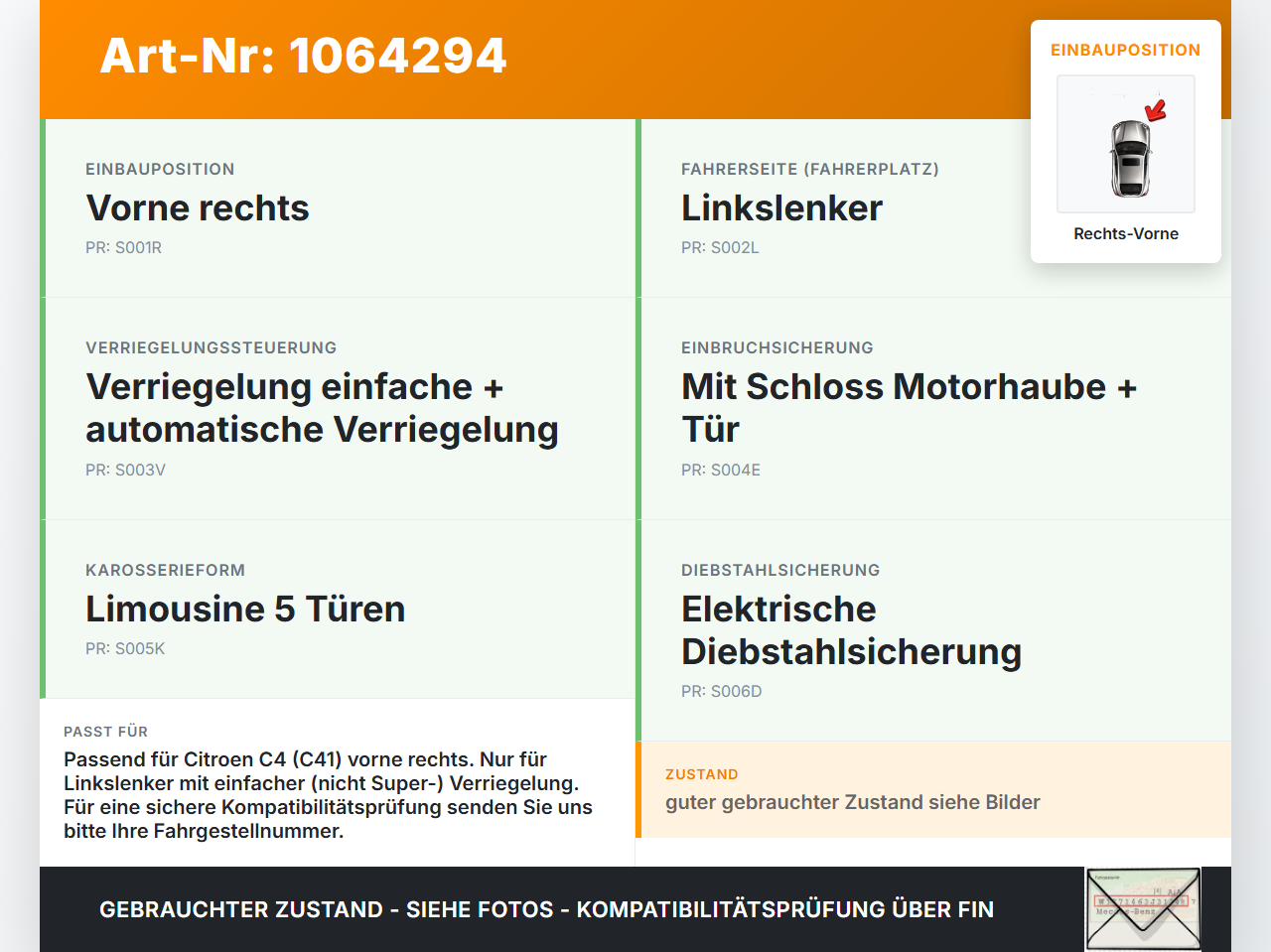Select PR: S002L code
The height and width of the screenshot is (952, 1271).
point(720,248)
